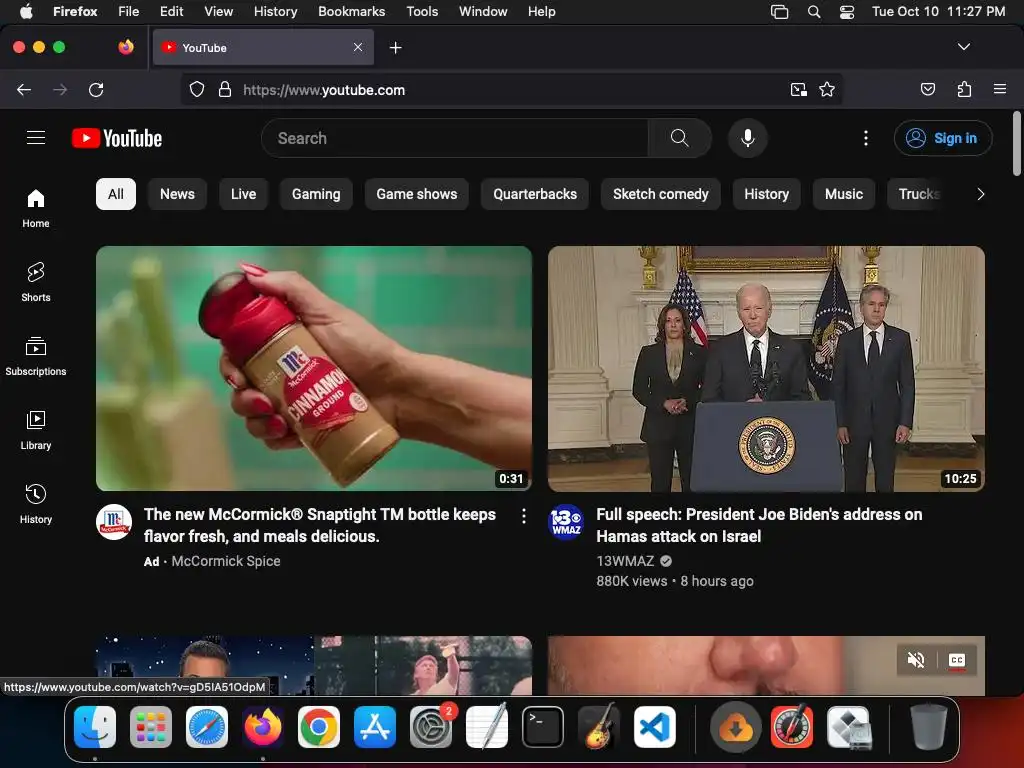Select the History category chip
The width and height of the screenshot is (1024, 768).
[x=767, y=194]
